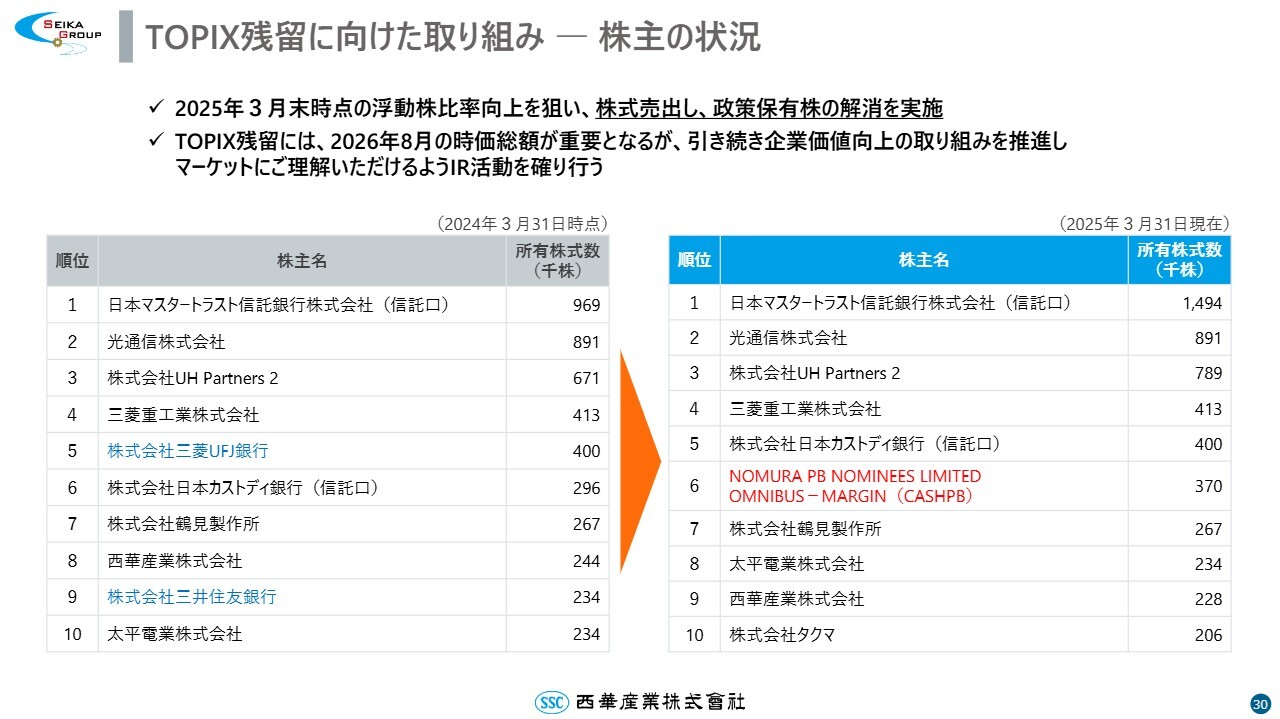This screenshot has height=719, width=1280.
Task: Click the gray '順位' header in left table
Action: [72, 261]
